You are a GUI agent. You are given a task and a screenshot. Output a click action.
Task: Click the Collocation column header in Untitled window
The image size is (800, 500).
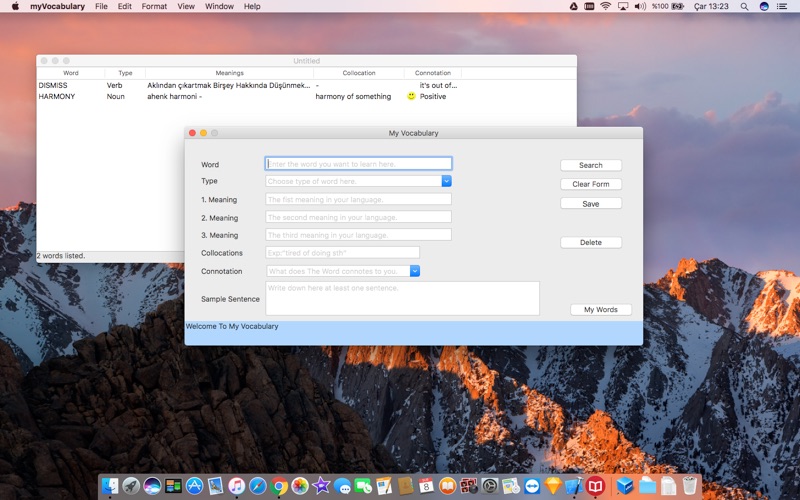coord(359,73)
